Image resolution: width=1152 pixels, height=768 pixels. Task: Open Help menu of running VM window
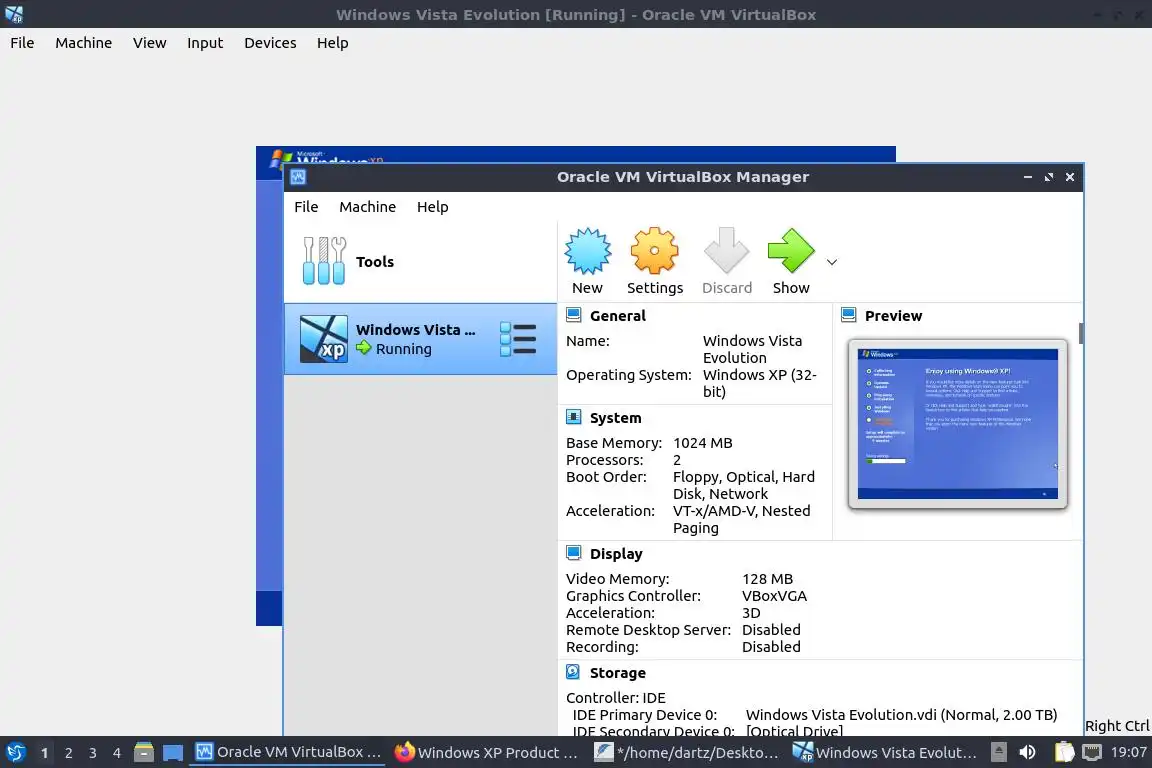[332, 43]
